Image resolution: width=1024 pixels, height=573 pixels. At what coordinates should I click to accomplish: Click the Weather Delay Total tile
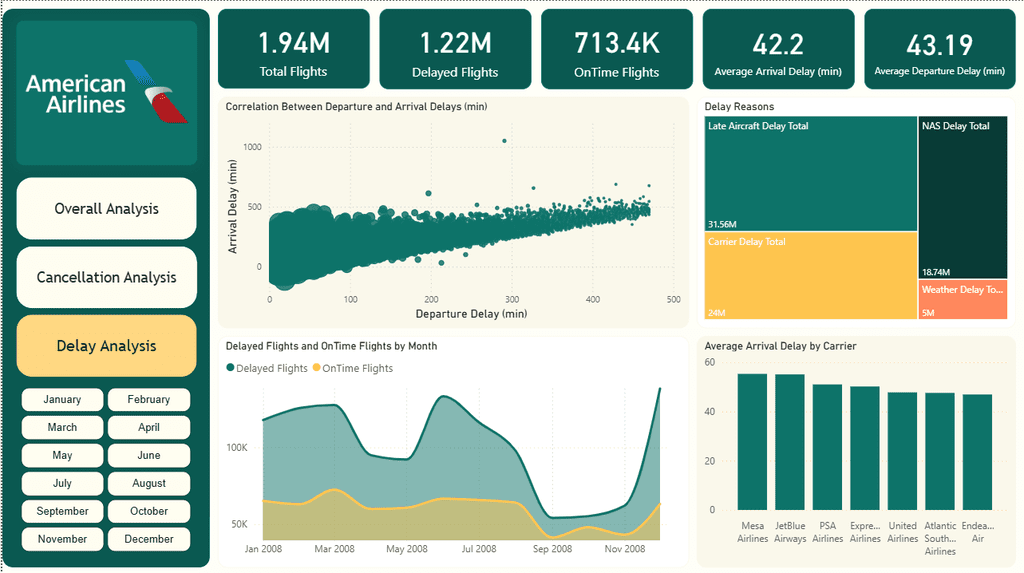click(963, 300)
